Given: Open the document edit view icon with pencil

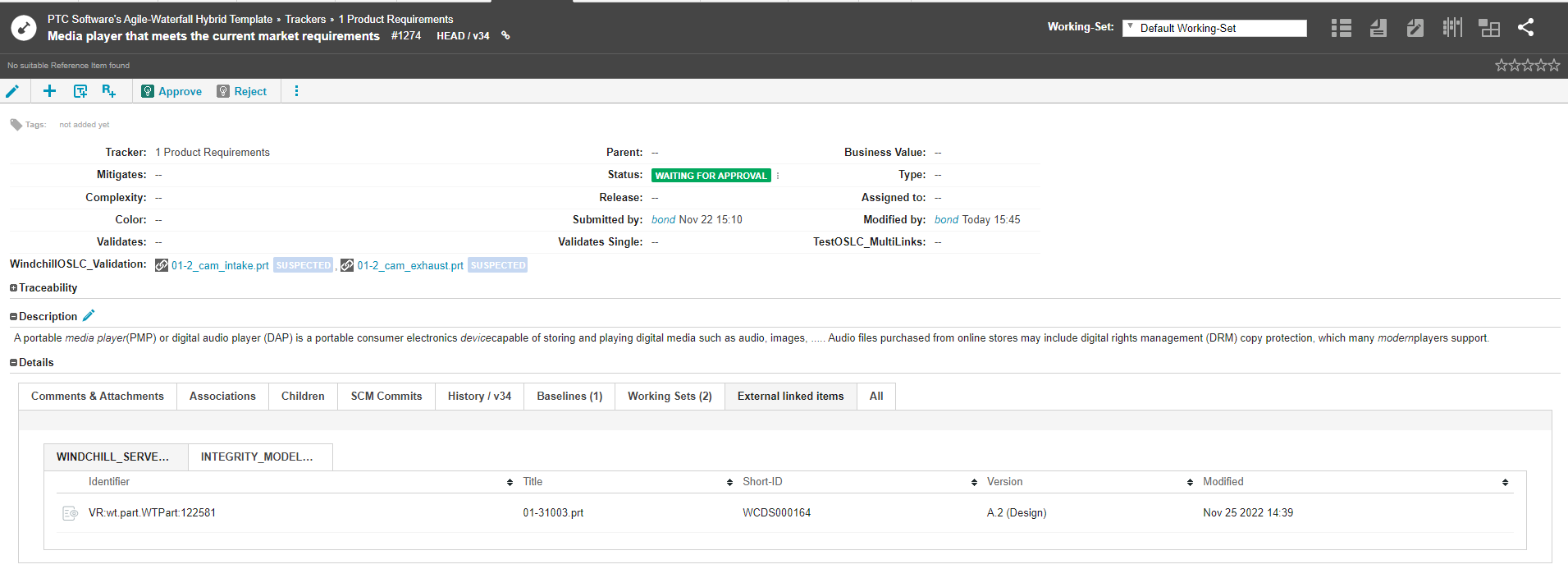Looking at the screenshot, I should [x=1415, y=28].
